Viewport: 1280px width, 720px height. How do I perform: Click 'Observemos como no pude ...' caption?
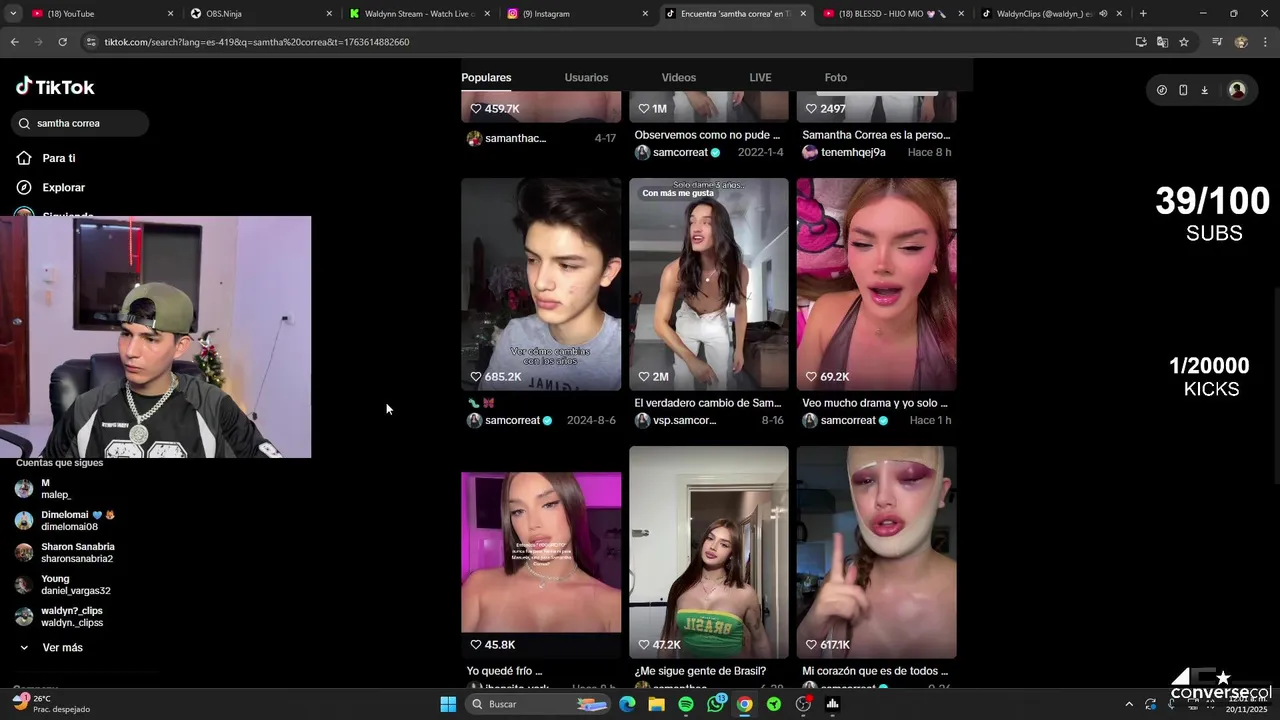(708, 135)
